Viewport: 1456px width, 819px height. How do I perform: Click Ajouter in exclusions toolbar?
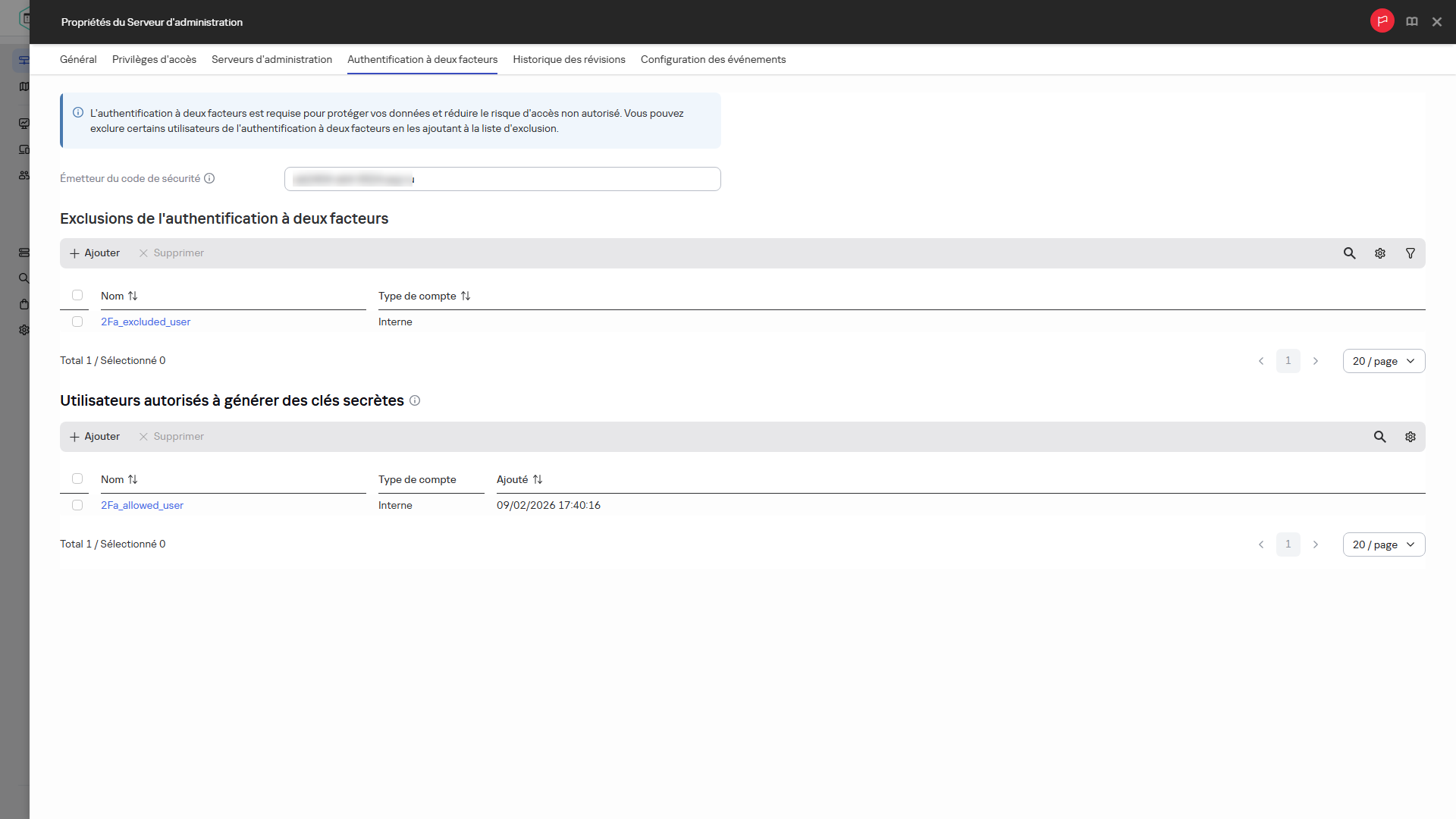(95, 253)
